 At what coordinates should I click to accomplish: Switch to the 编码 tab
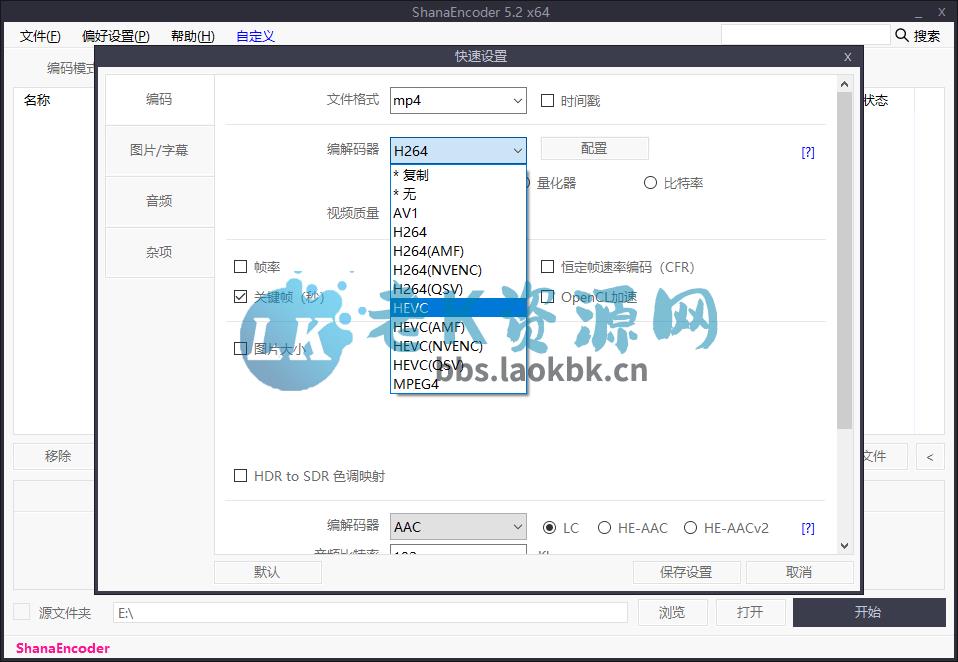(159, 100)
